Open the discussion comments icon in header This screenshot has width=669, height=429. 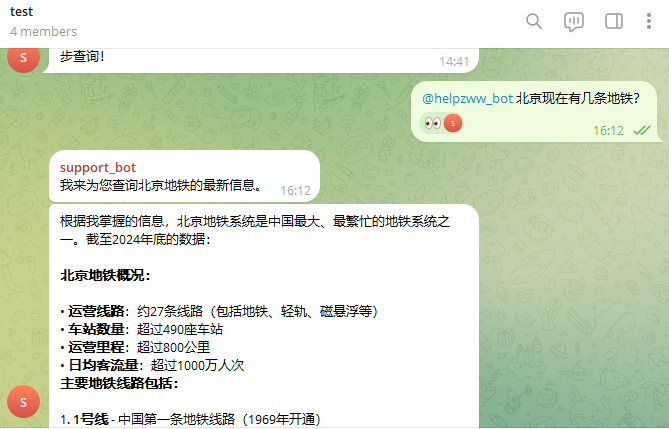573,21
